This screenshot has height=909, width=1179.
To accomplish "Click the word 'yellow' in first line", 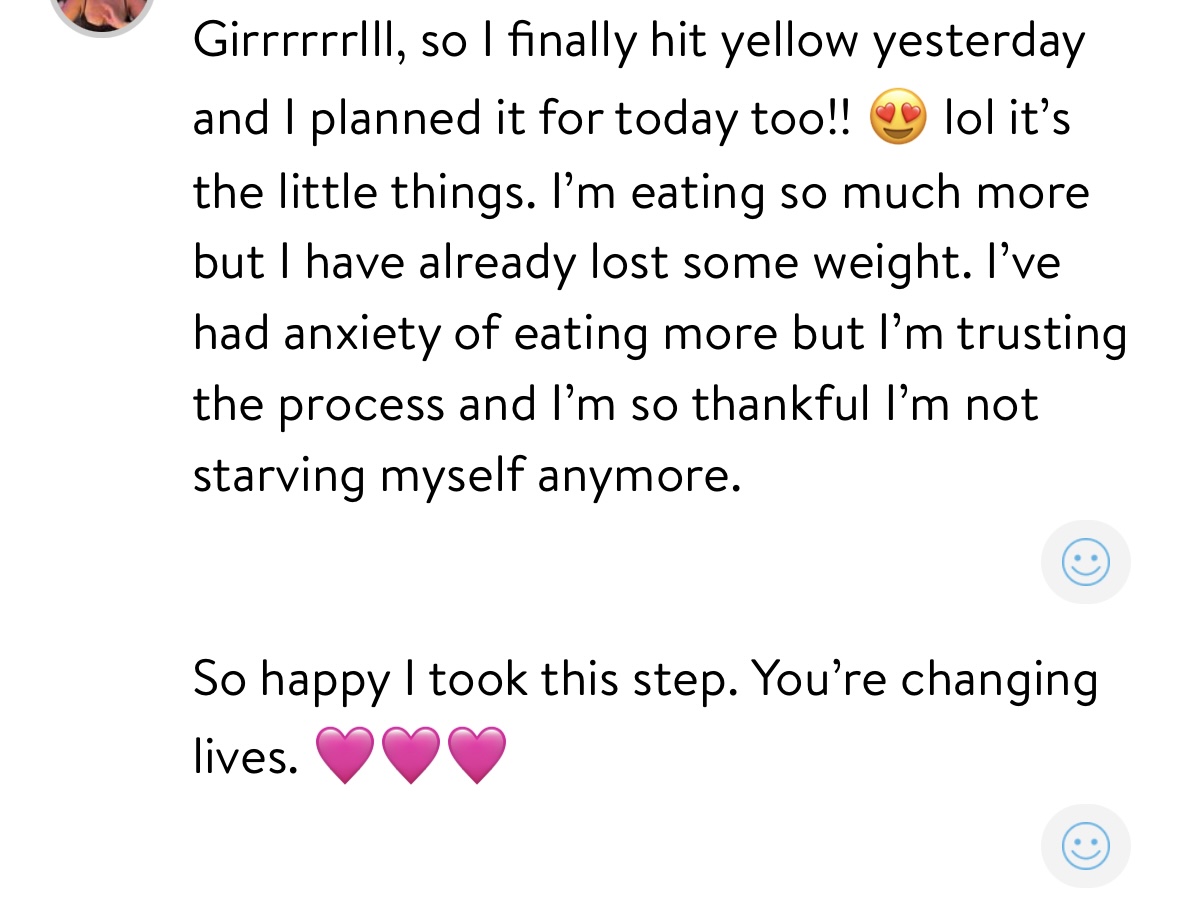I will (x=789, y=43).
